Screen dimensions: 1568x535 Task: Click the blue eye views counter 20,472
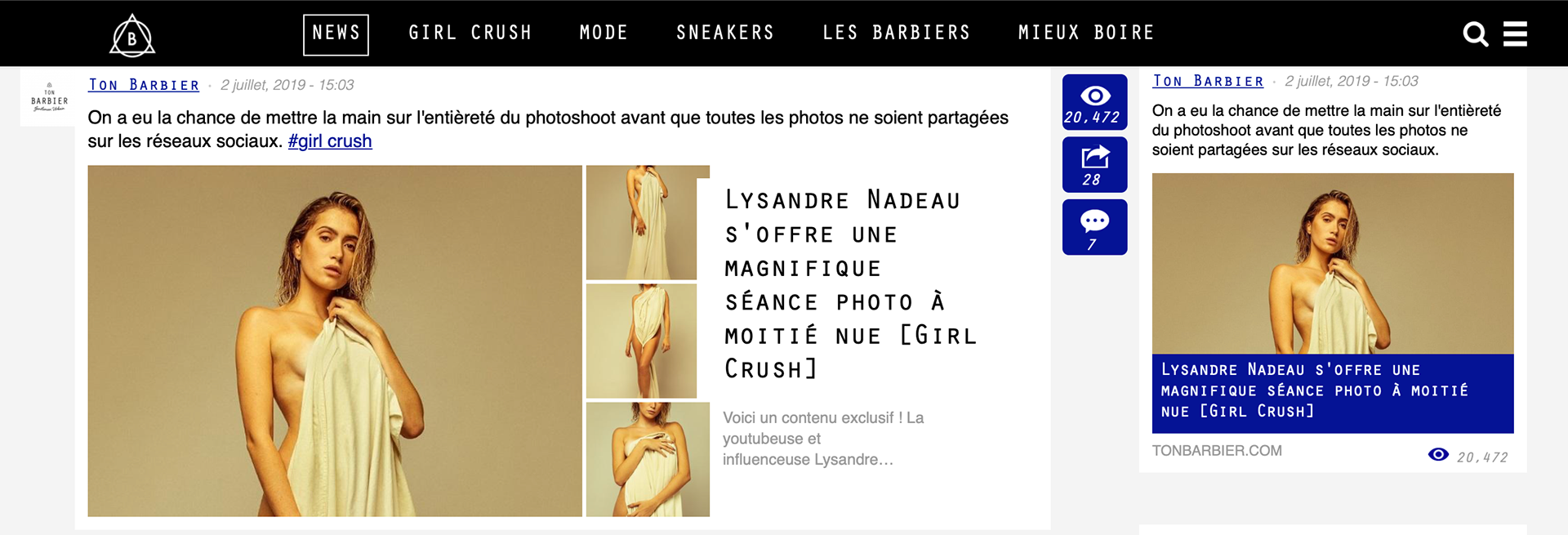tap(1094, 102)
